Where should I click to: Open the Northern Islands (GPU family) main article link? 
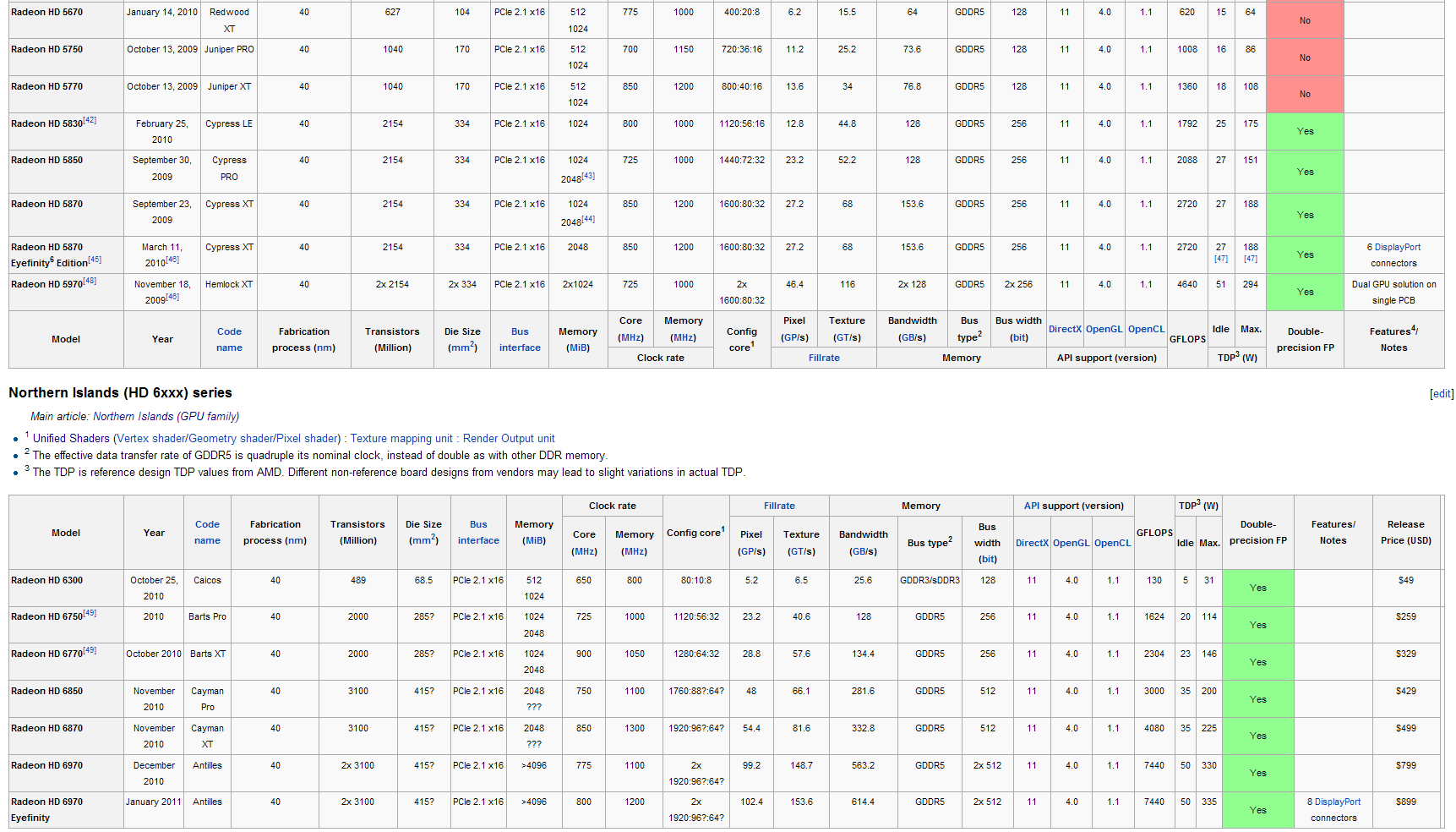166,416
